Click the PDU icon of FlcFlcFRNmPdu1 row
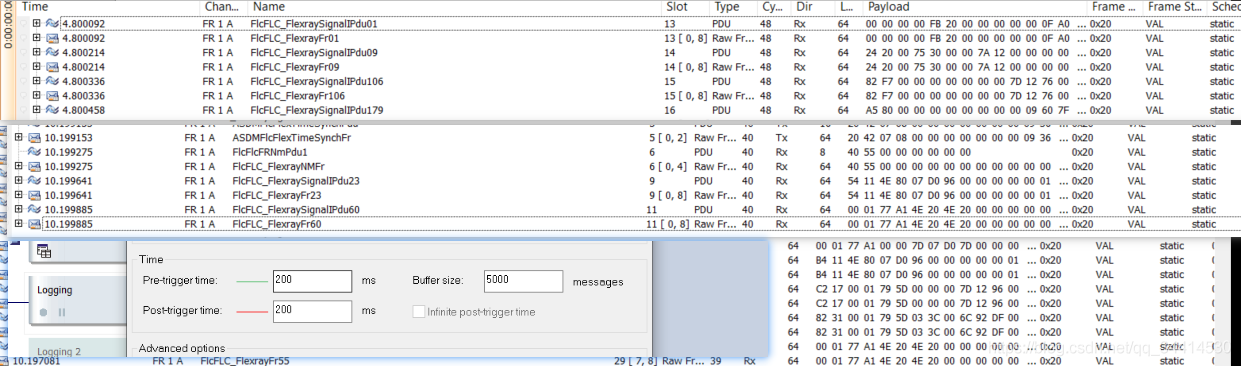 (x=33, y=152)
